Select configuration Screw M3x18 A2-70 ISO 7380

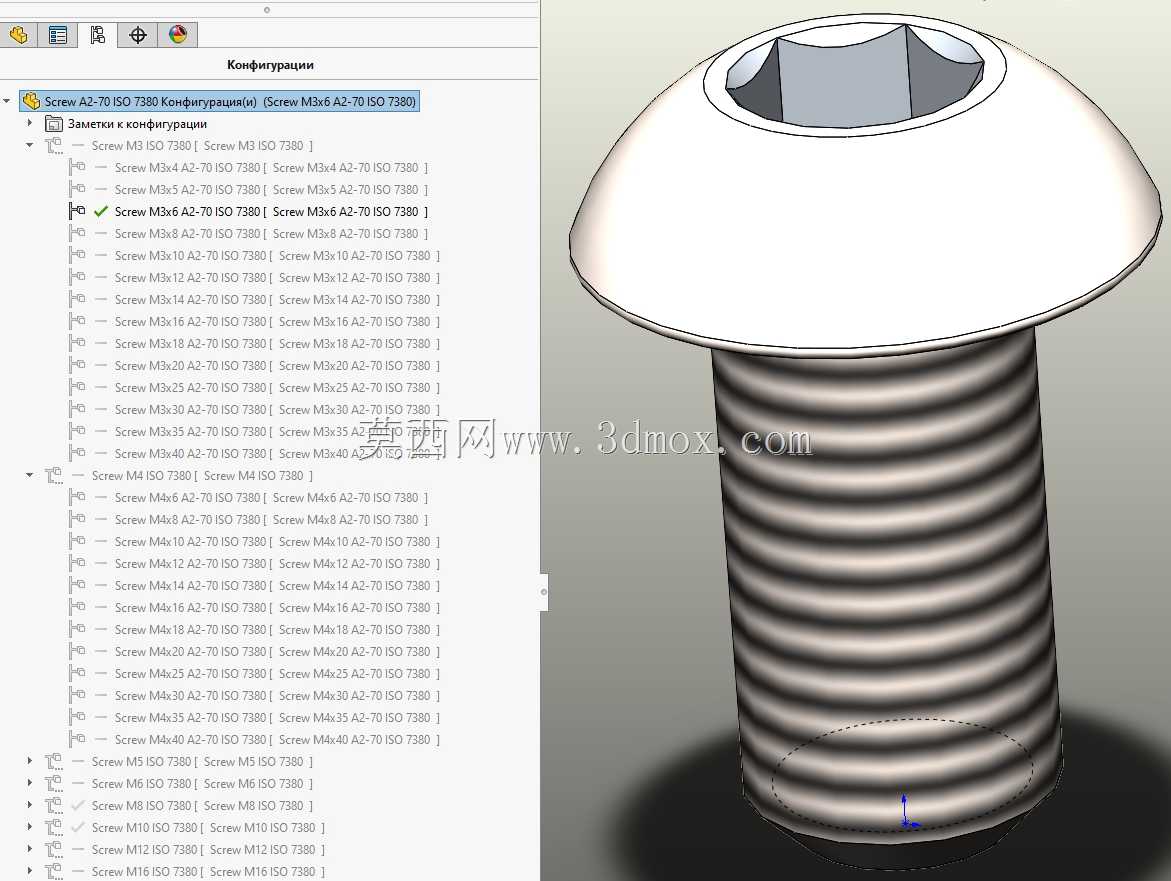pyautogui.click(x=277, y=343)
